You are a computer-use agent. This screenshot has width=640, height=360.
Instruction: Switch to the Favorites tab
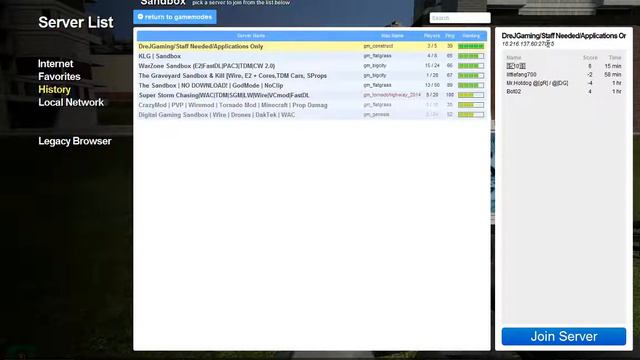coord(59,76)
